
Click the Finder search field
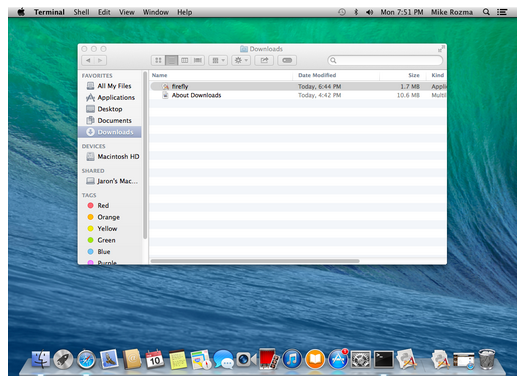[385, 60]
